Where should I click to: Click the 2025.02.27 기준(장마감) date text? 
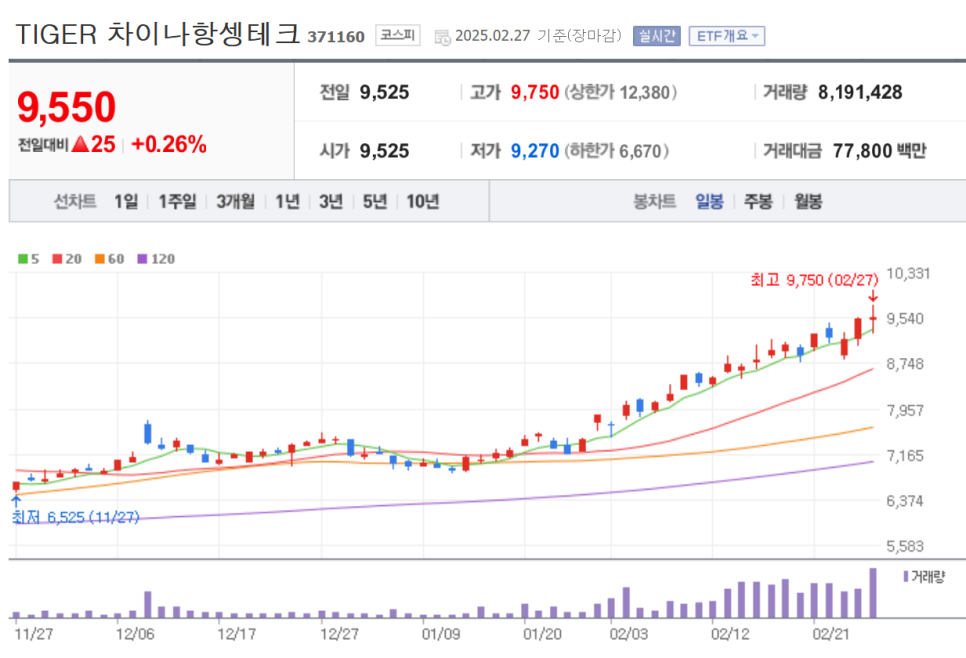tap(538, 36)
